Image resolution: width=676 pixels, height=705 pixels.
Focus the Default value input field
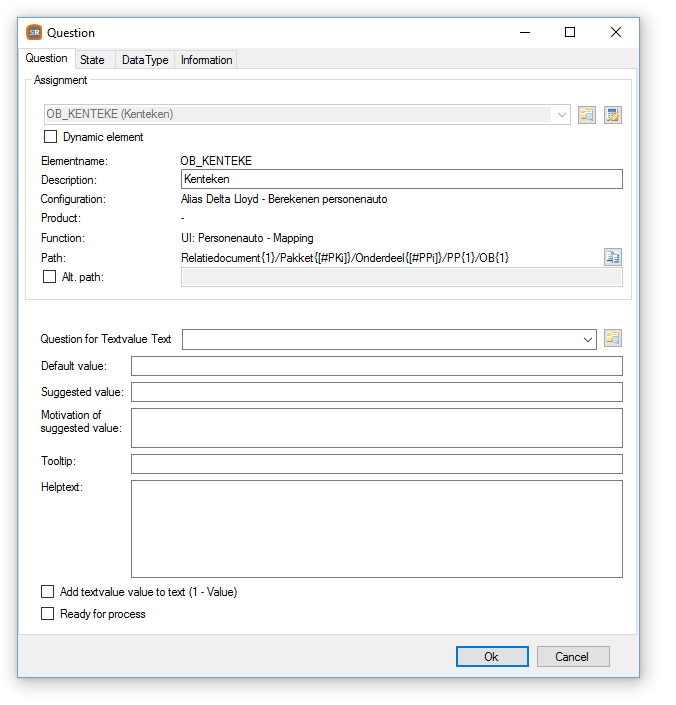pyautogui.click(x=377, y=366)
